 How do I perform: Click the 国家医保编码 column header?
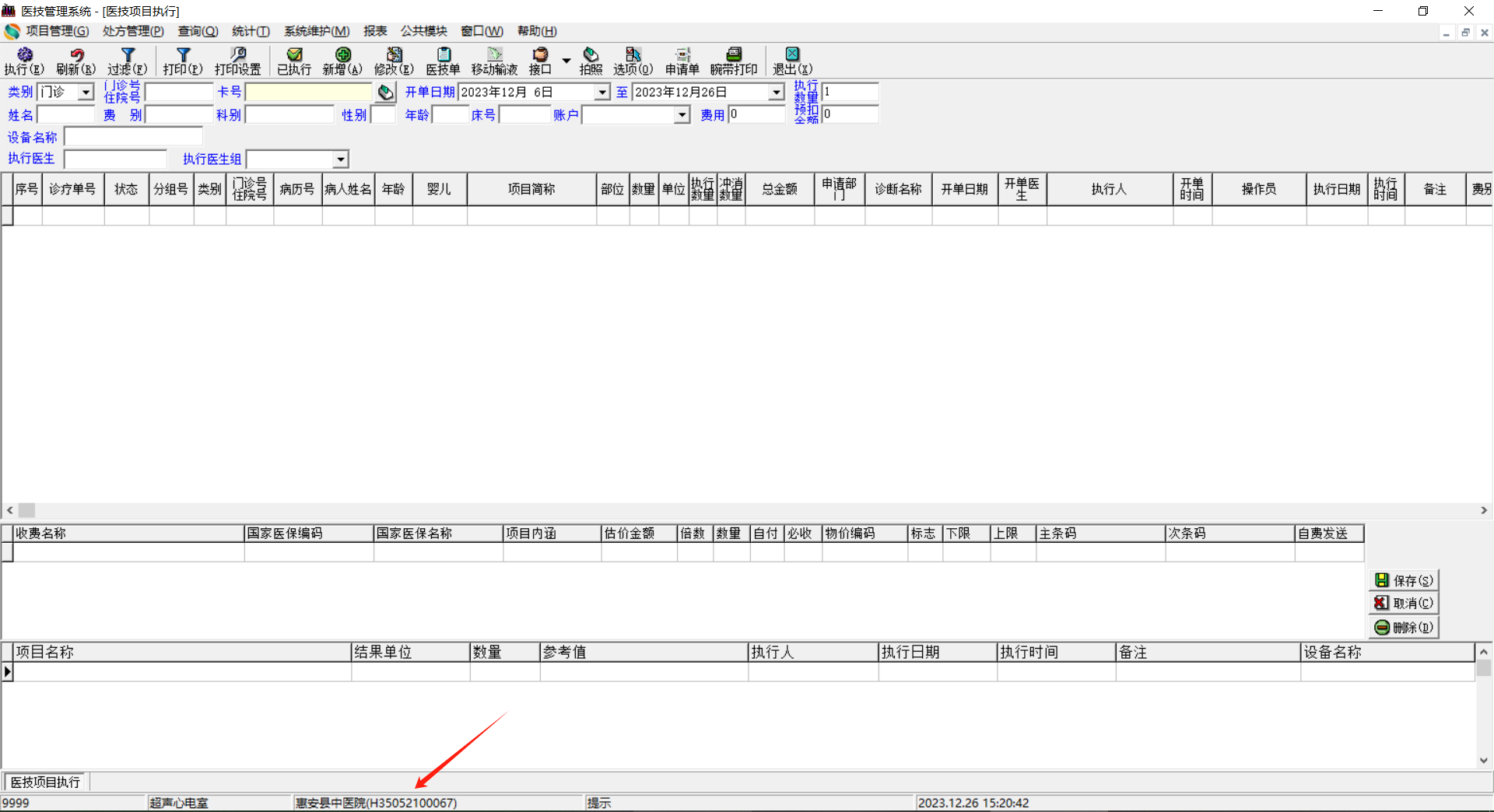[309, 534]
